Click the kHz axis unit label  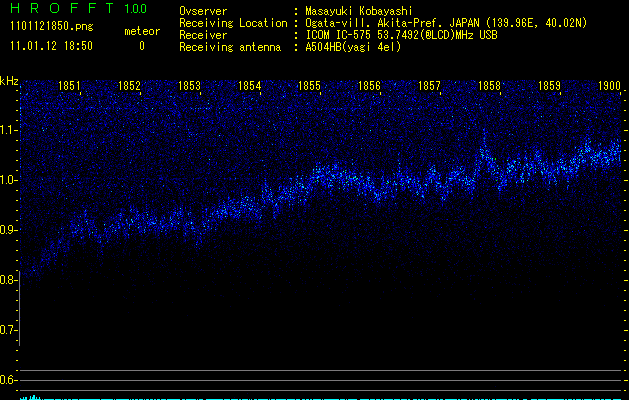pos(9,81)
